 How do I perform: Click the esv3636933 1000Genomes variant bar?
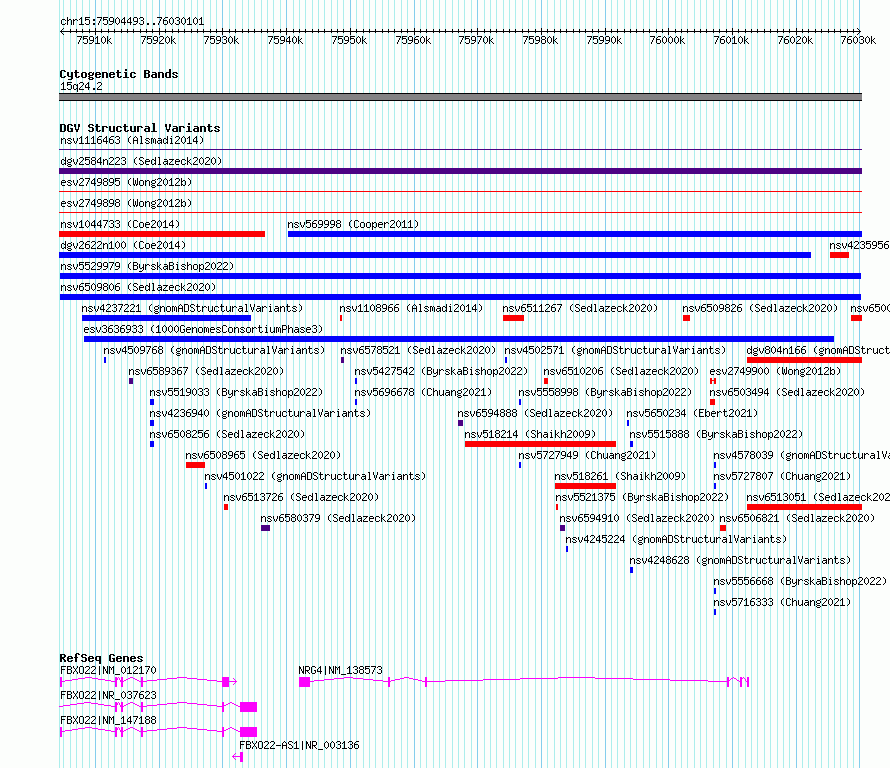(459, 339)
